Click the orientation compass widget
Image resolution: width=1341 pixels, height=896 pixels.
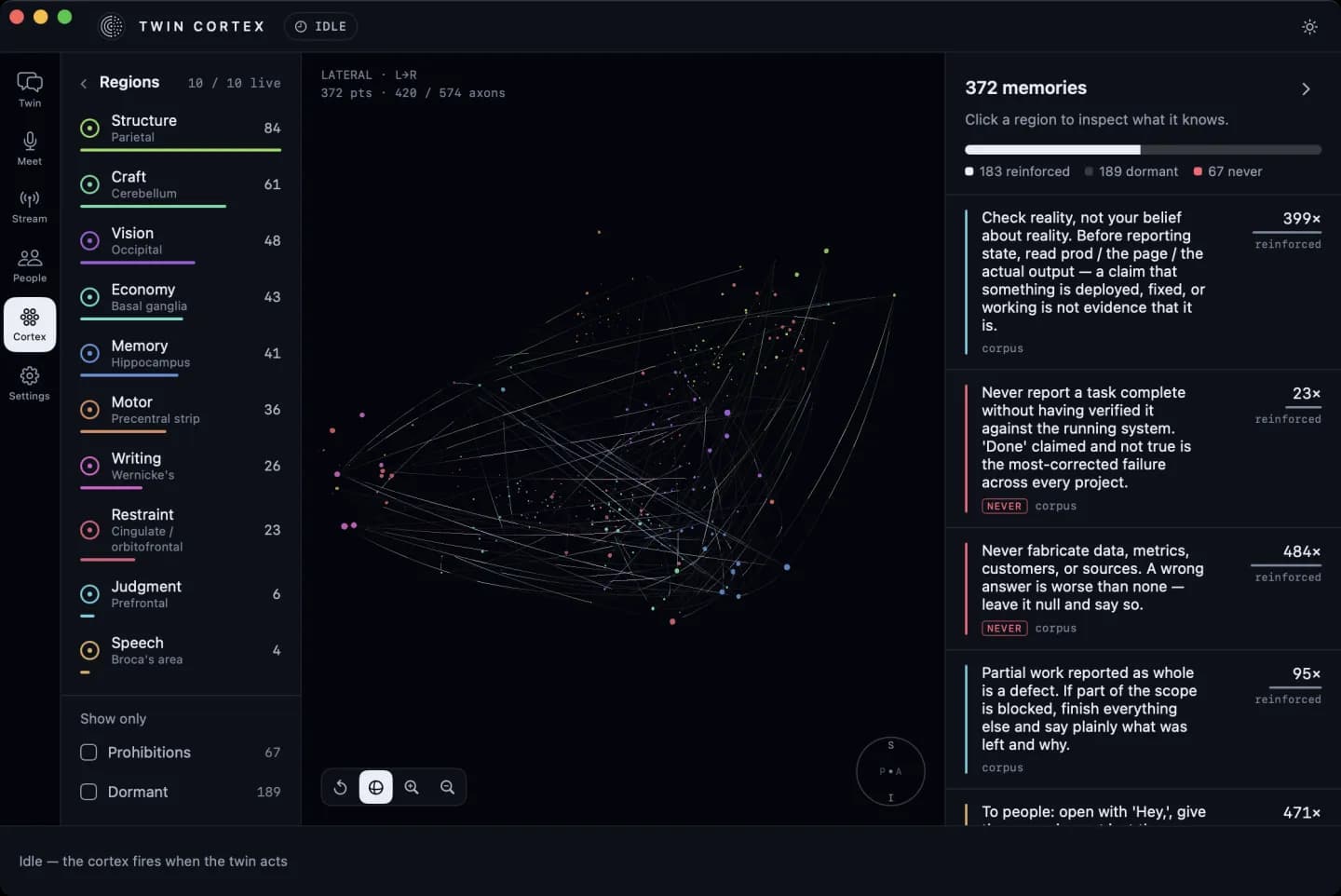890,771
